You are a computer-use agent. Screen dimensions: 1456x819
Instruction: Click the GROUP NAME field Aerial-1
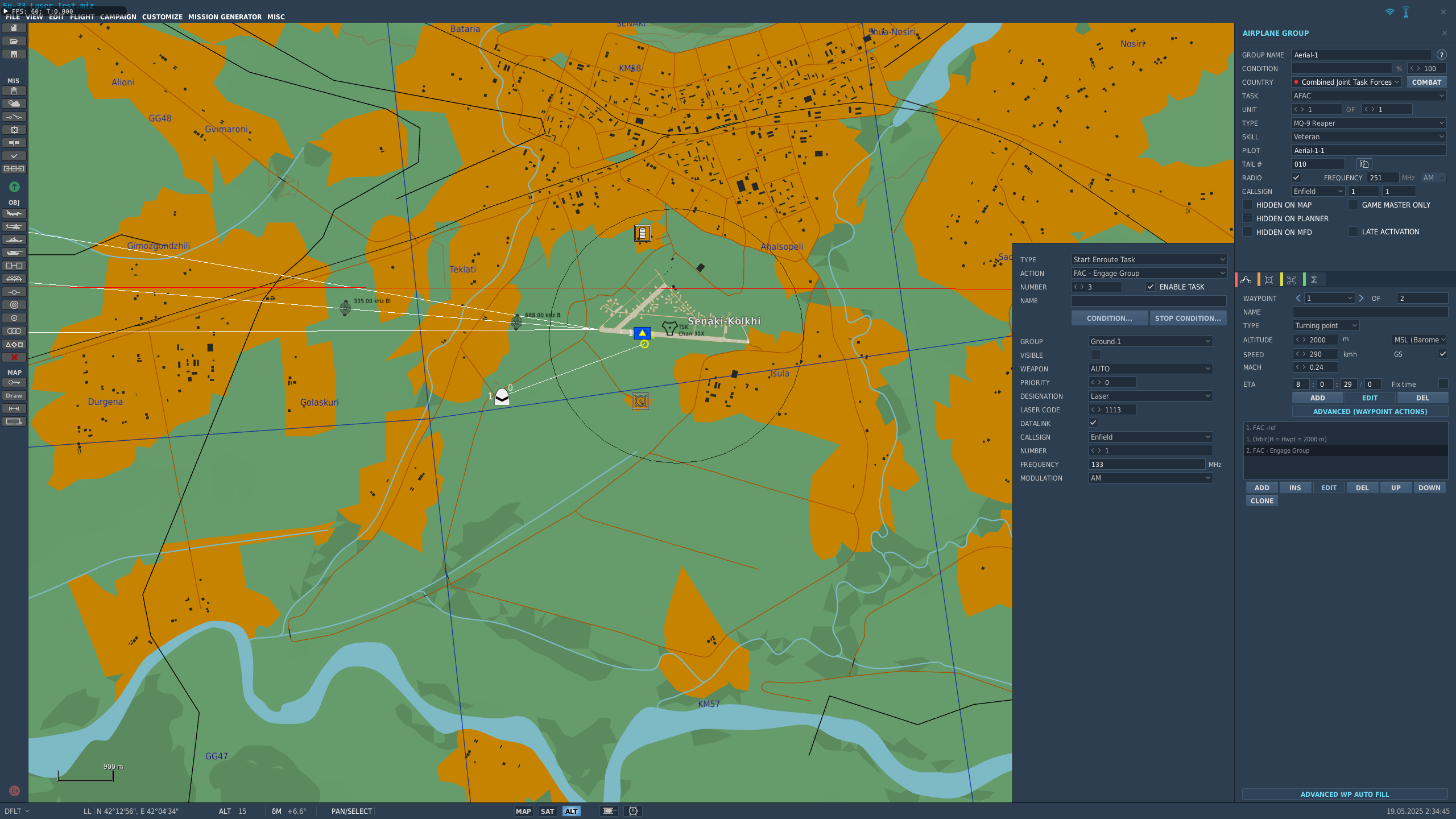click(1361, 55)
